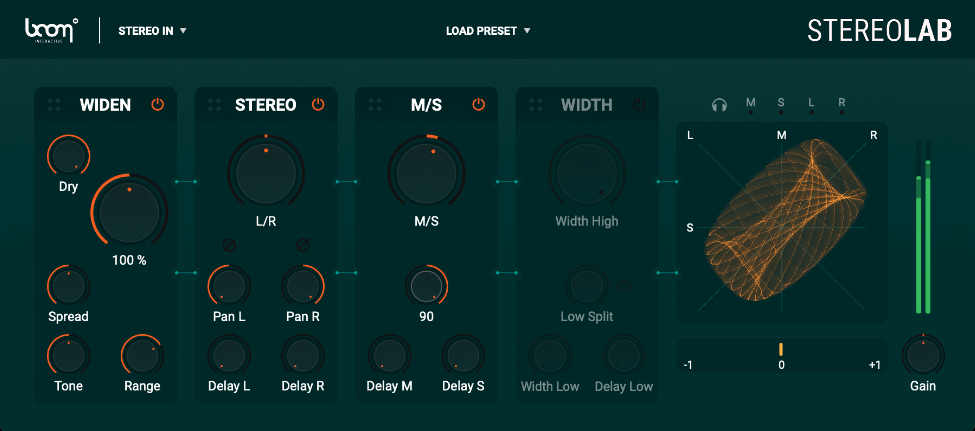The width and height of the screenshot is (975, 431).
Task: Click the Width High knob
Action: tap(587, 174)
